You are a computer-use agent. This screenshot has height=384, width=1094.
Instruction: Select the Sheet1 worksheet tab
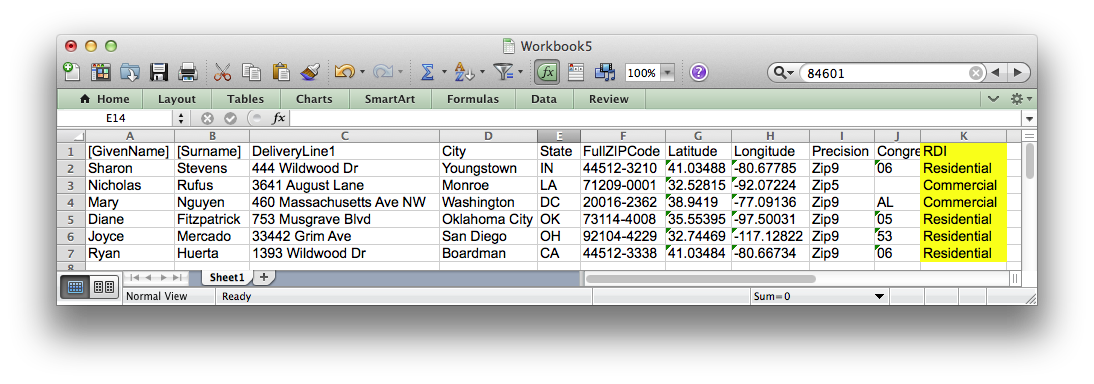coord(227,277)
